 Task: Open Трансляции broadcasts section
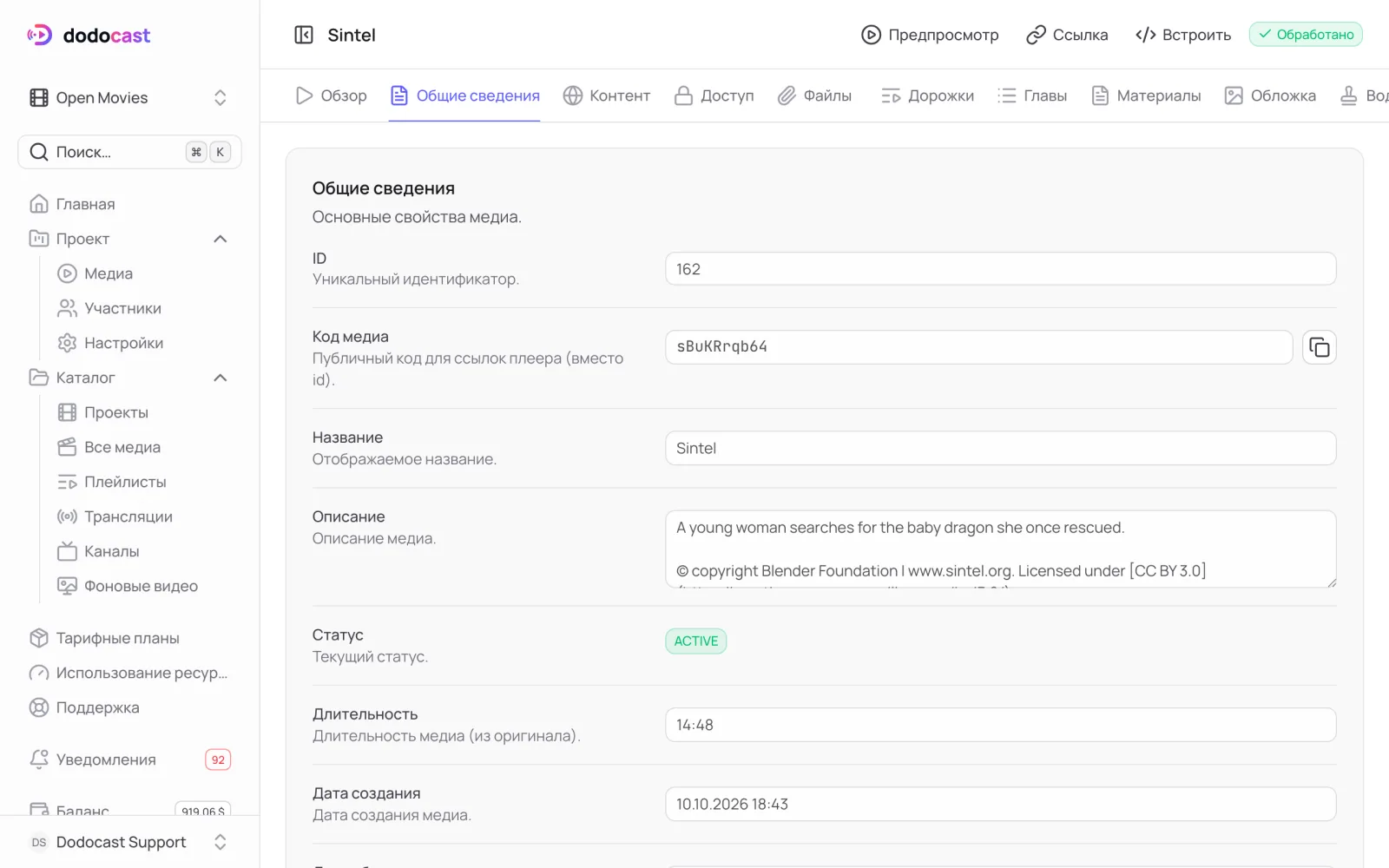tap(115, 516)
